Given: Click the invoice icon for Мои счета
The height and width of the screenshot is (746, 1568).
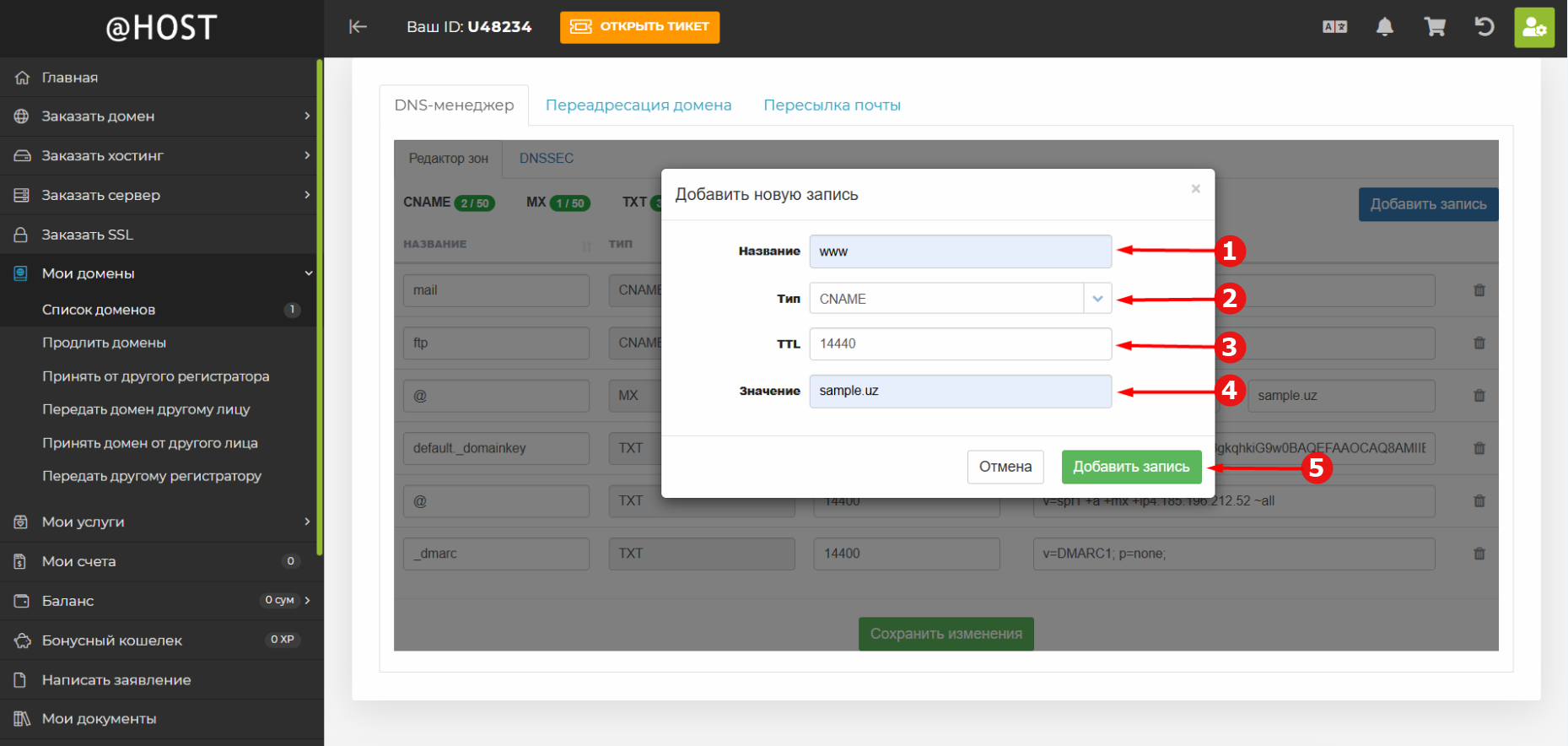Looking at the screenshot, I should tap(22, 561).
